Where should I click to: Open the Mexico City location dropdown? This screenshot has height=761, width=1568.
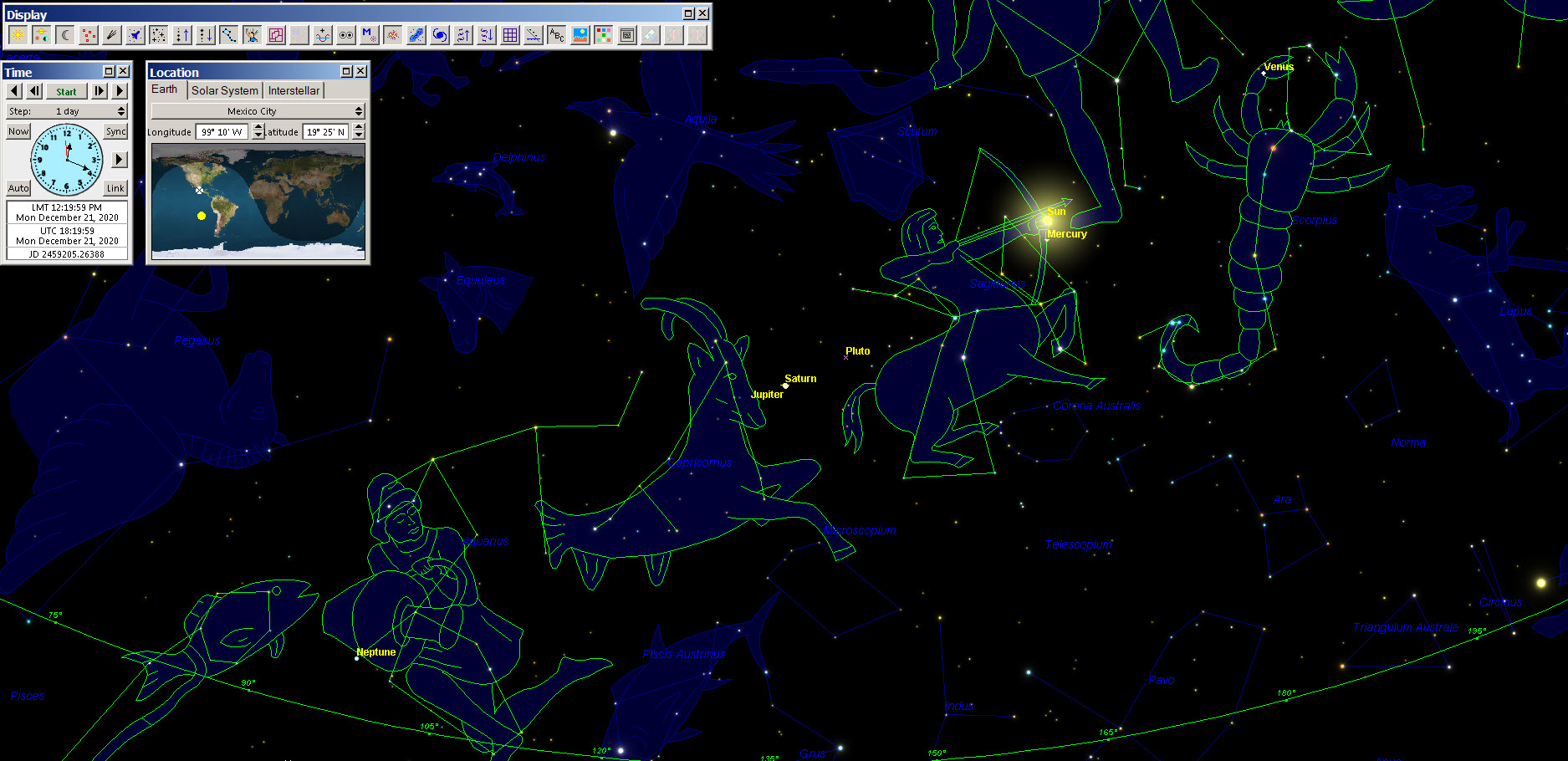258,111
